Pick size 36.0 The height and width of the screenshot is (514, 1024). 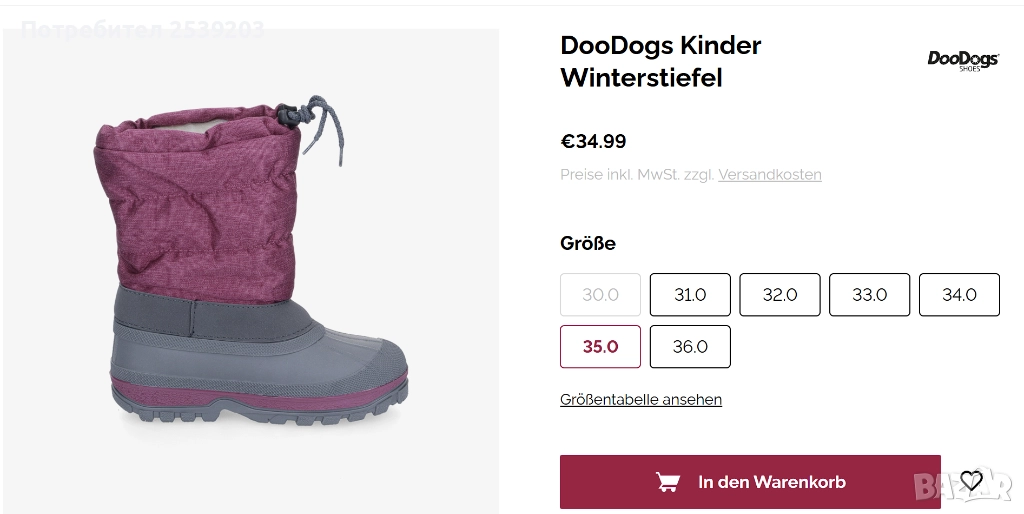(690, 347)
